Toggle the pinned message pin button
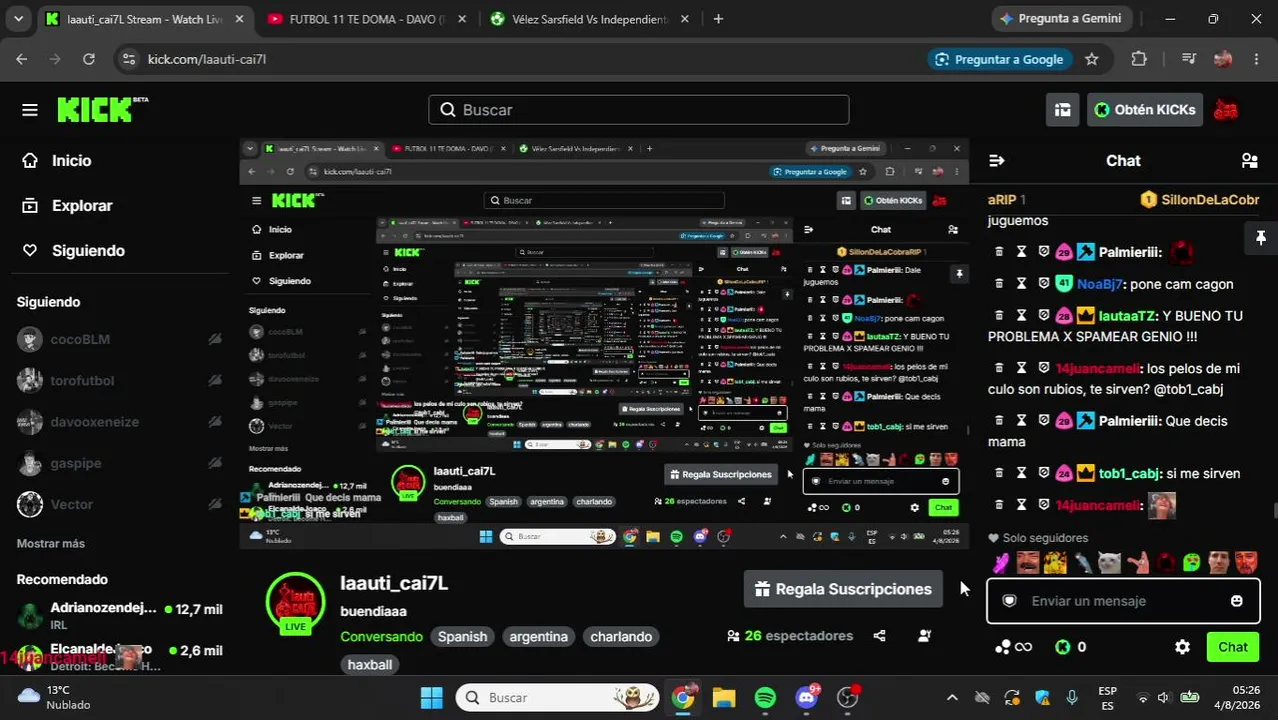Viewport: 1278px width, 720px height. coord(1261,237)
